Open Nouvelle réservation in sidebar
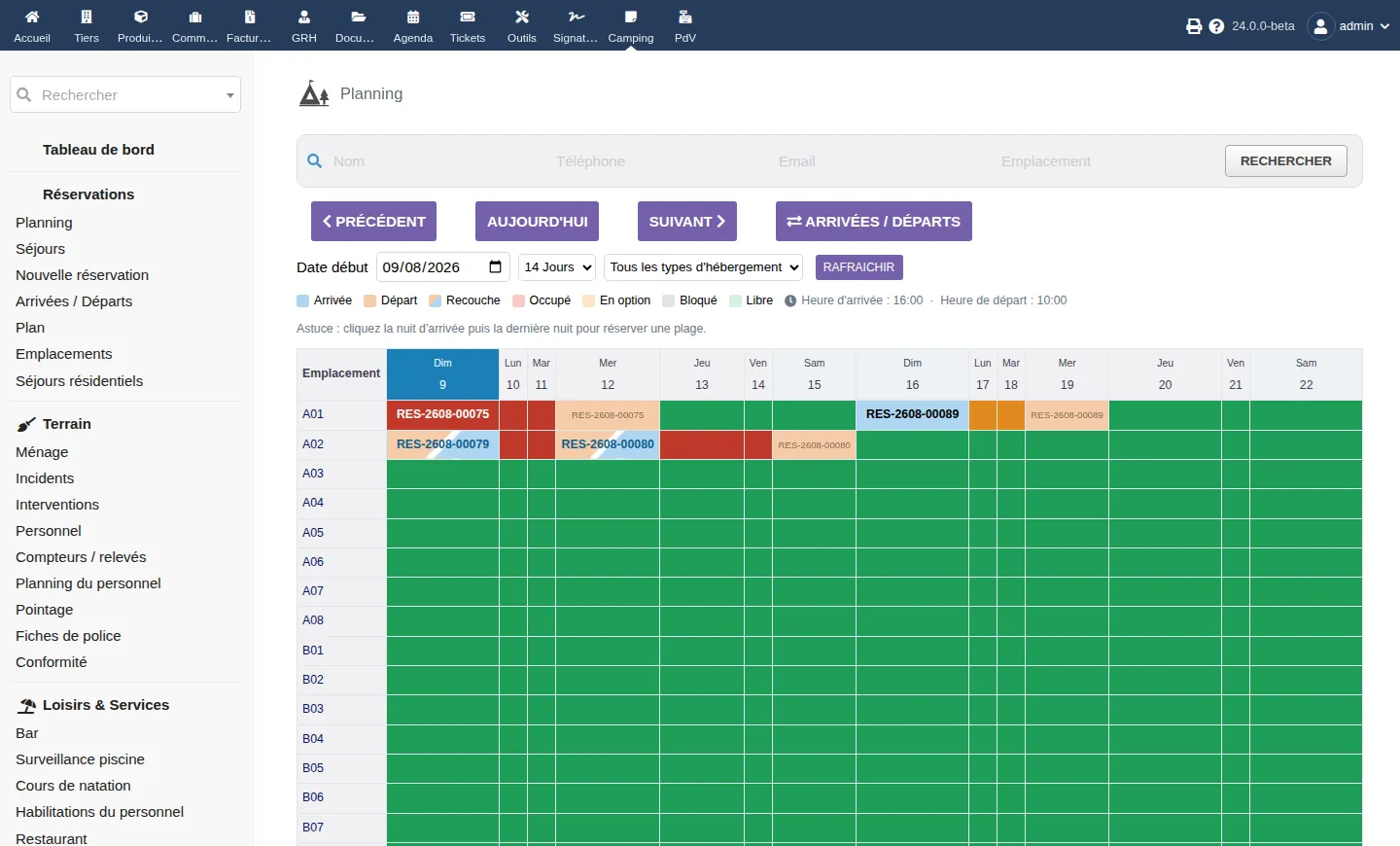 pos(83,275)
